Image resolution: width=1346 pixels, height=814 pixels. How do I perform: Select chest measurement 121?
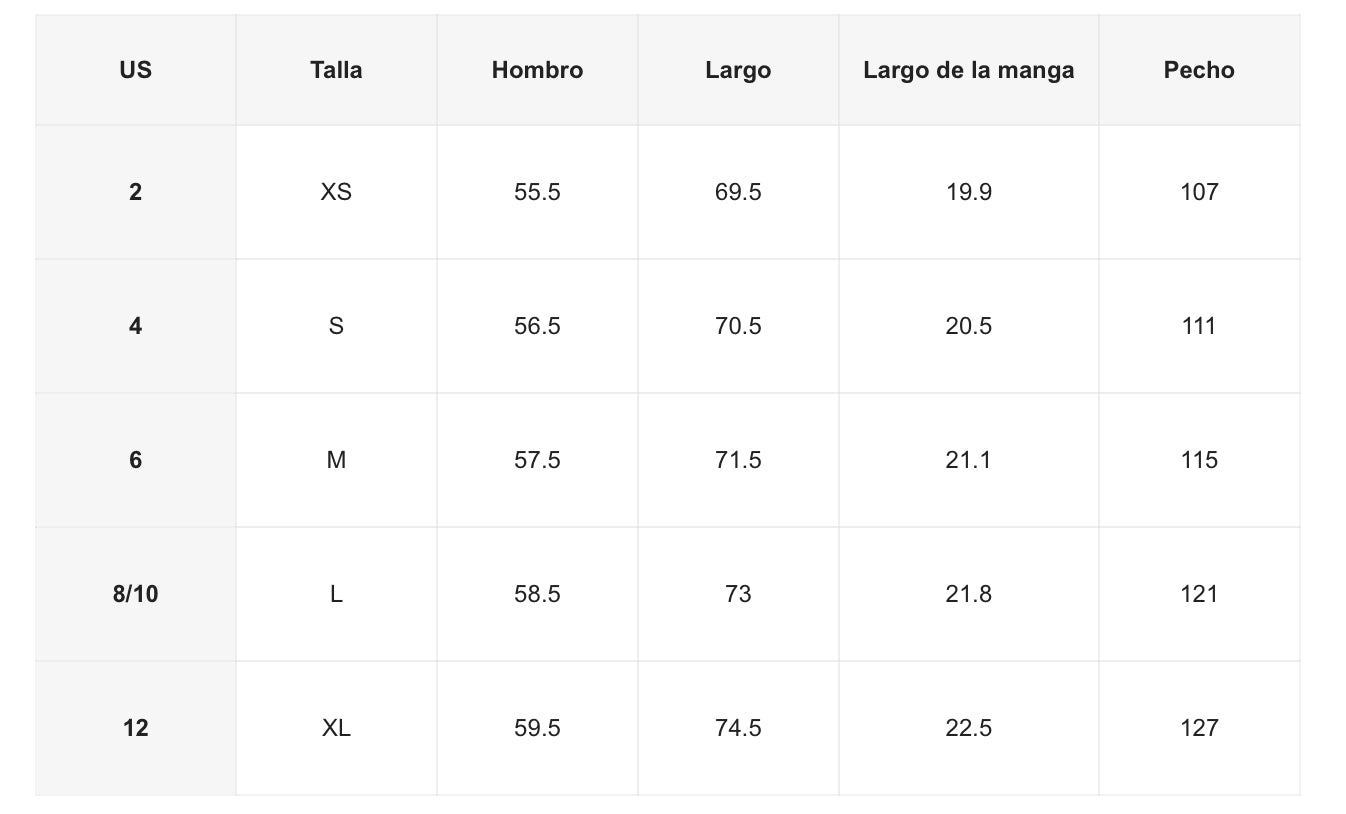click(x=1199, y=594)
